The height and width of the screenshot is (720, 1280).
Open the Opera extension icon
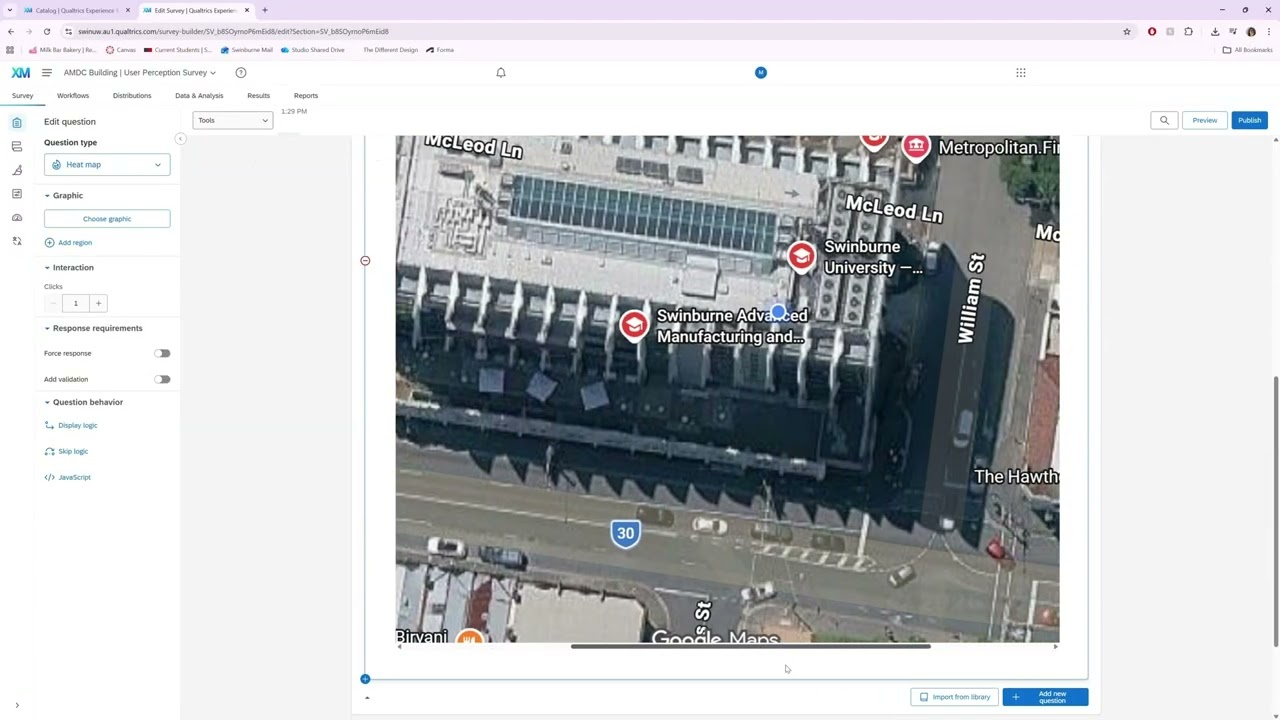click(1152, 31)
